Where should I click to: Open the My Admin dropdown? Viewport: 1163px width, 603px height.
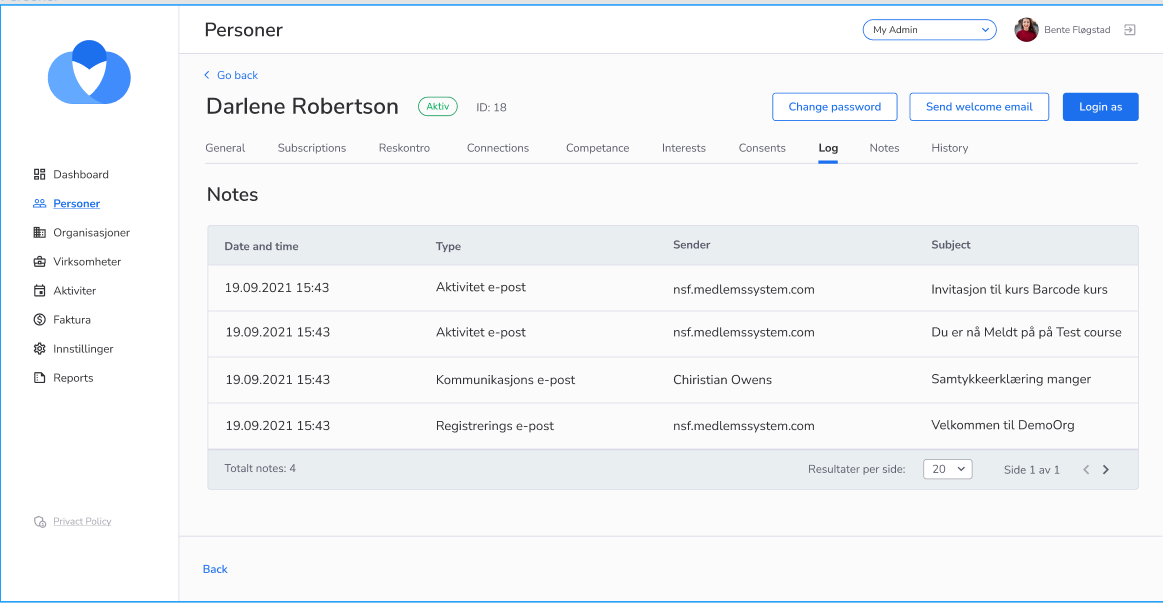[929, 30]
